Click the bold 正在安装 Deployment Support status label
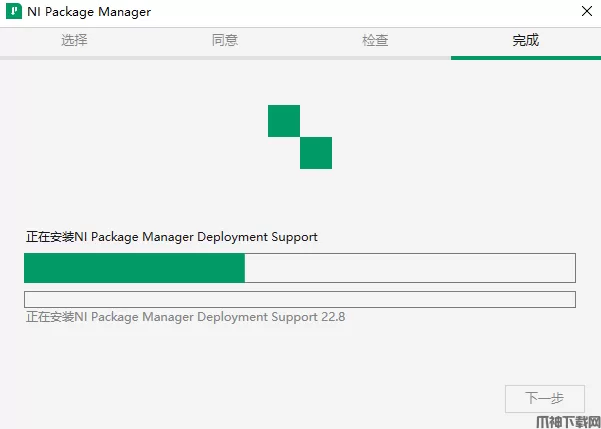601x429 pixels. point(172,237)
